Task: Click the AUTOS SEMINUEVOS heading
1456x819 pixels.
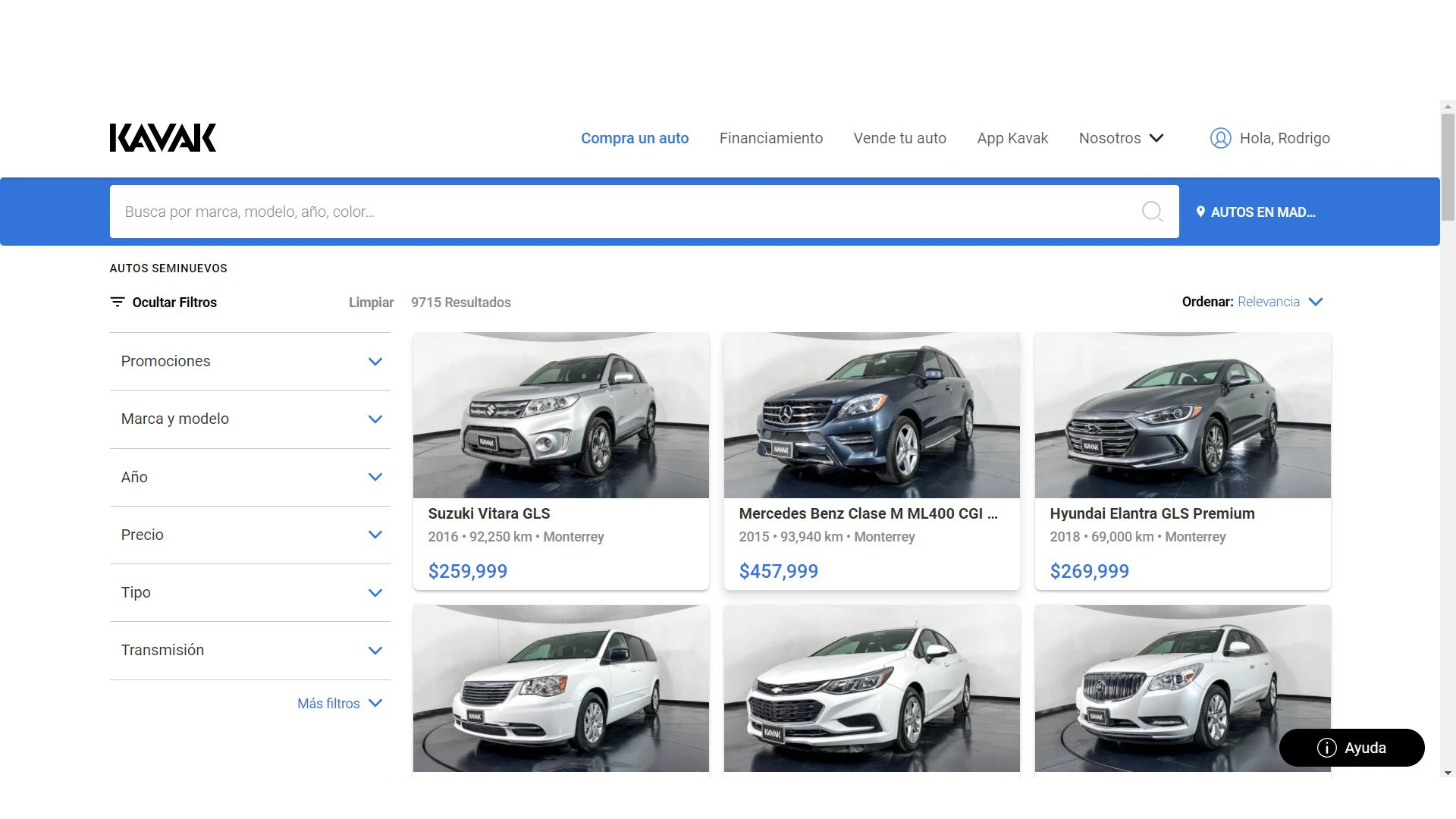Action: tap(168, 268)
